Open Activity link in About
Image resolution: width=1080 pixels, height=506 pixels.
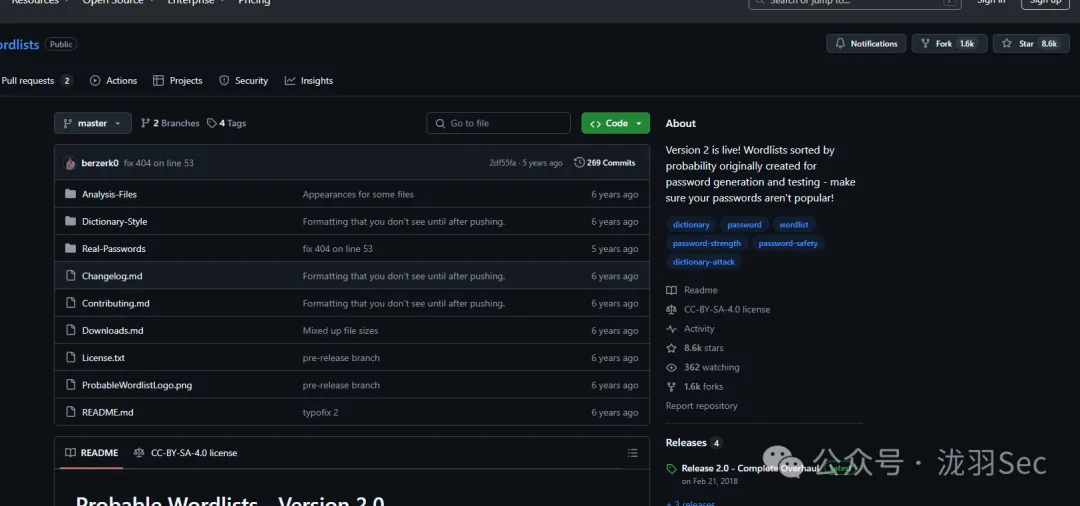pos(691,329)
